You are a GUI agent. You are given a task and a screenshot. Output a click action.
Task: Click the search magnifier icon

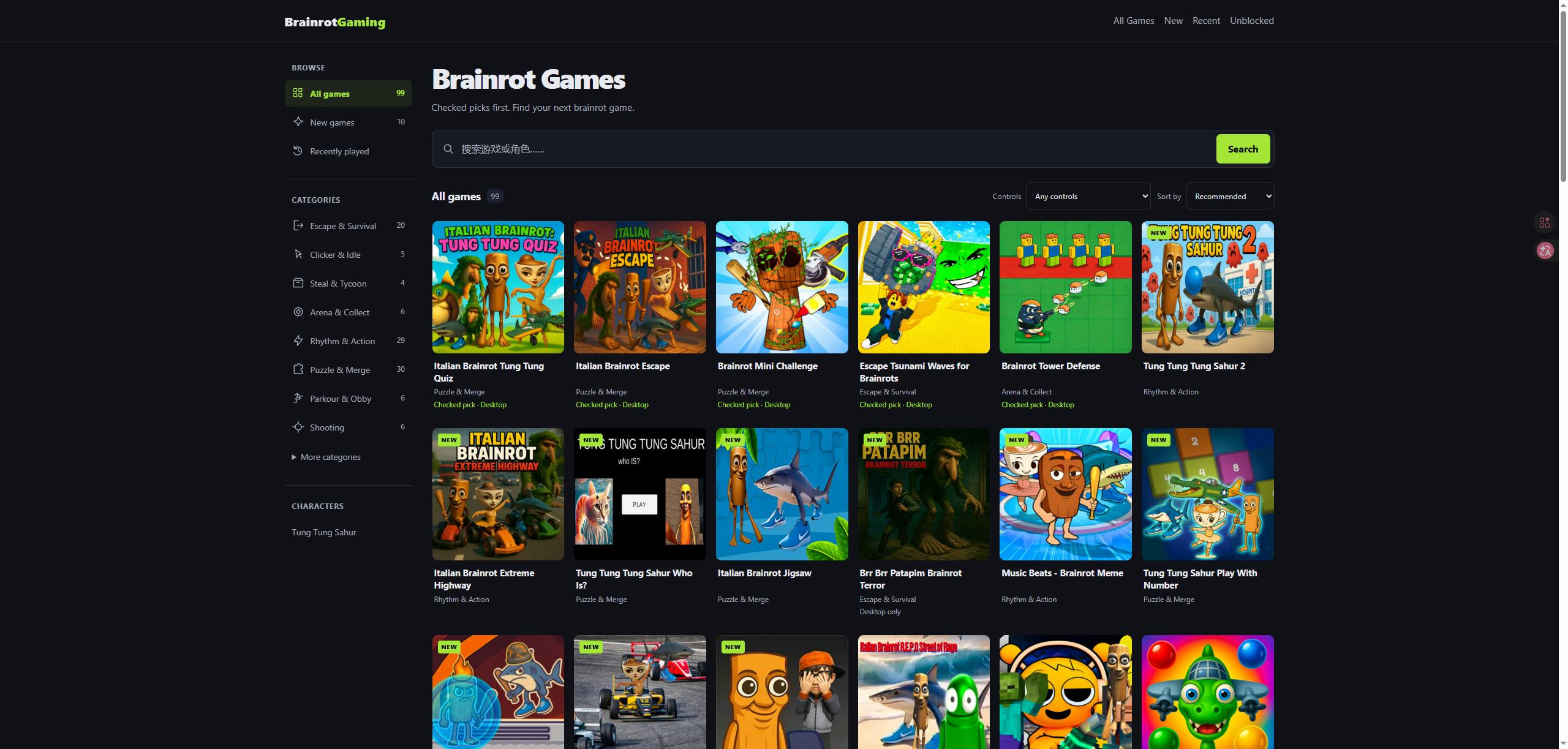click(x=448, y=149)
